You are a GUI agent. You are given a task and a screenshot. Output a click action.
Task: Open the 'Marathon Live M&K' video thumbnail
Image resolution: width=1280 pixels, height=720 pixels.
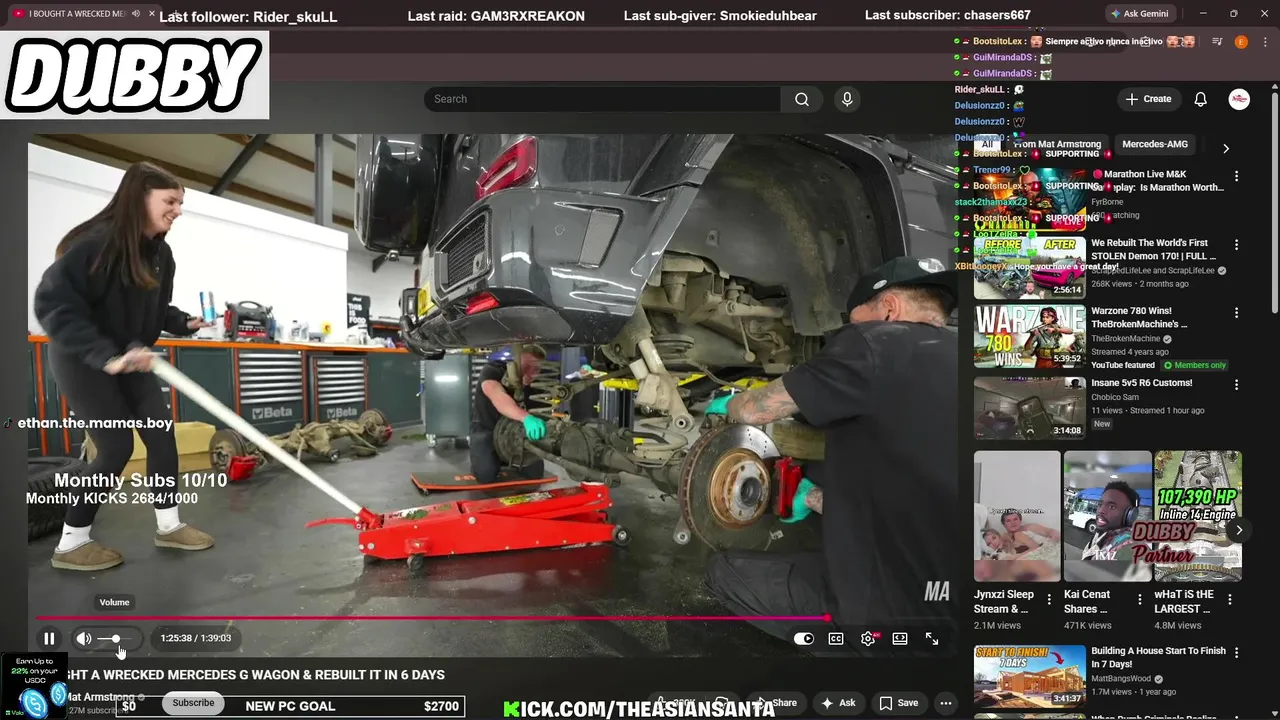click(x=1030, y=199)
